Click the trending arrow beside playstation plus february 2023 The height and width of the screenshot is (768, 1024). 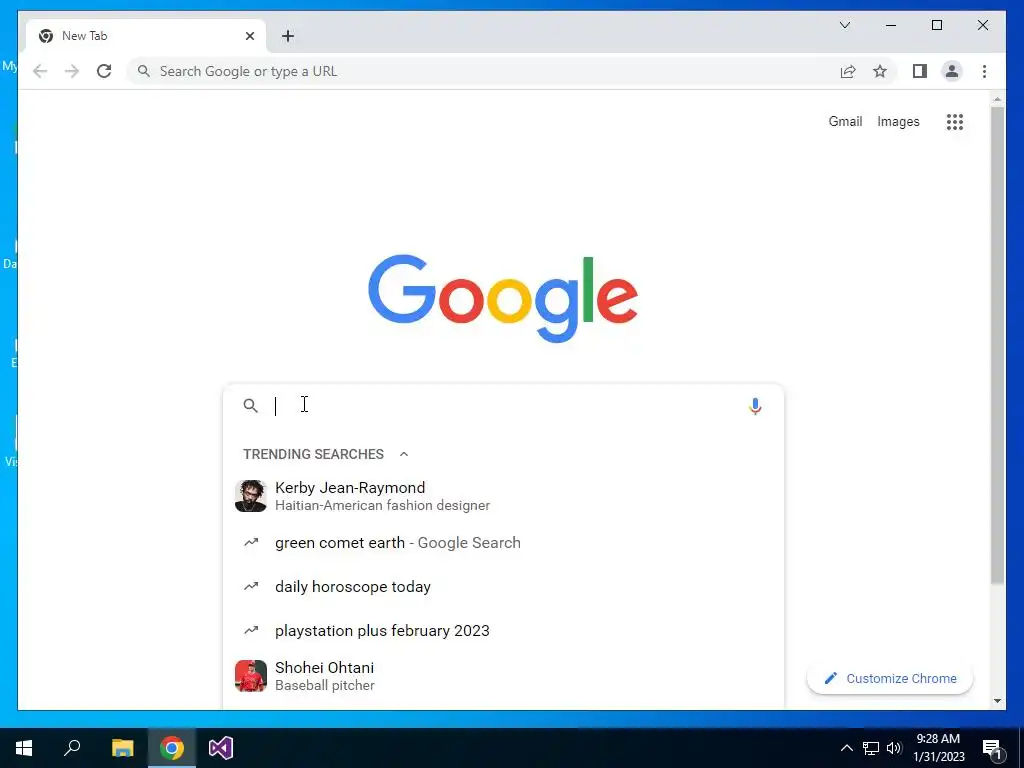tap(251, 630)
